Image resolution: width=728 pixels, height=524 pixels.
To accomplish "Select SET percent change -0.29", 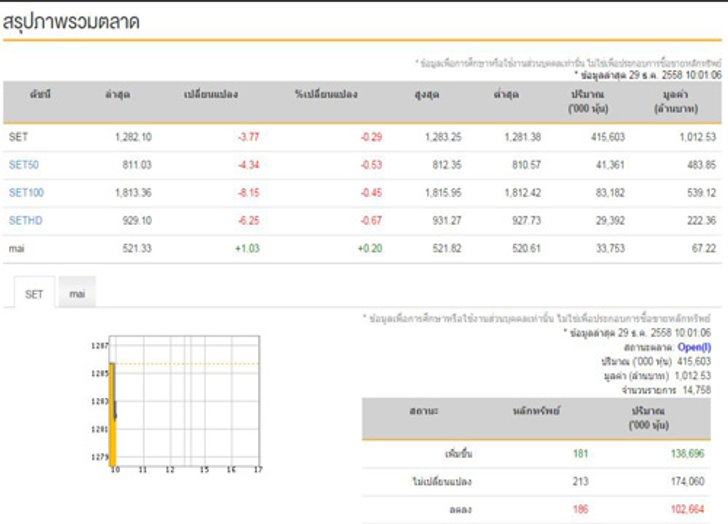I will (371, 137).
